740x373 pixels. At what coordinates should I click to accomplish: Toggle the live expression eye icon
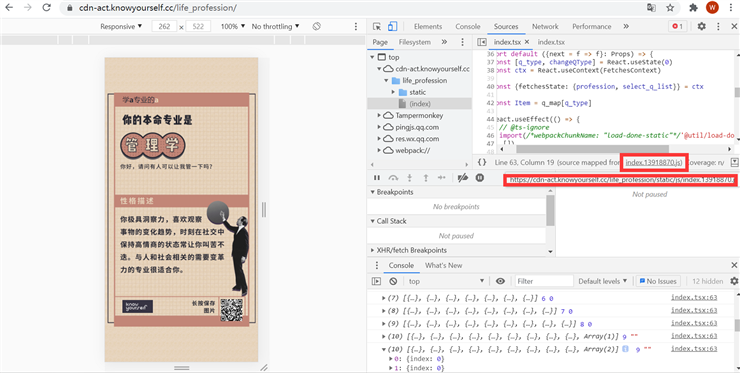click(500, 281)
